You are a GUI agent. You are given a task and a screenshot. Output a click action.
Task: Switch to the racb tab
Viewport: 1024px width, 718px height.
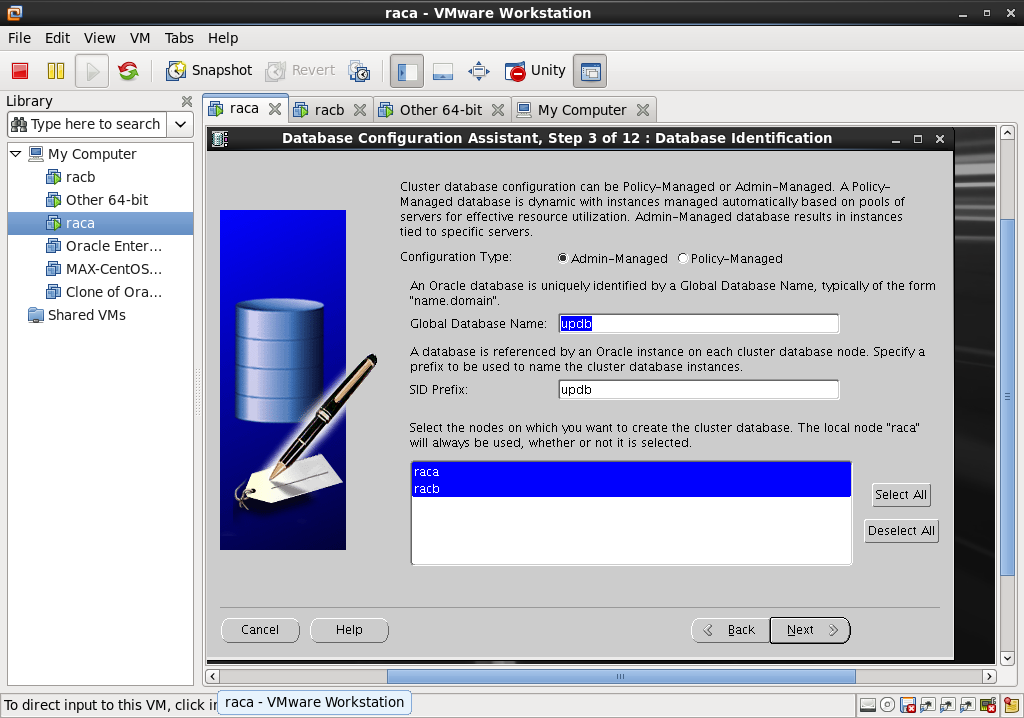click(x=329, y=110)
